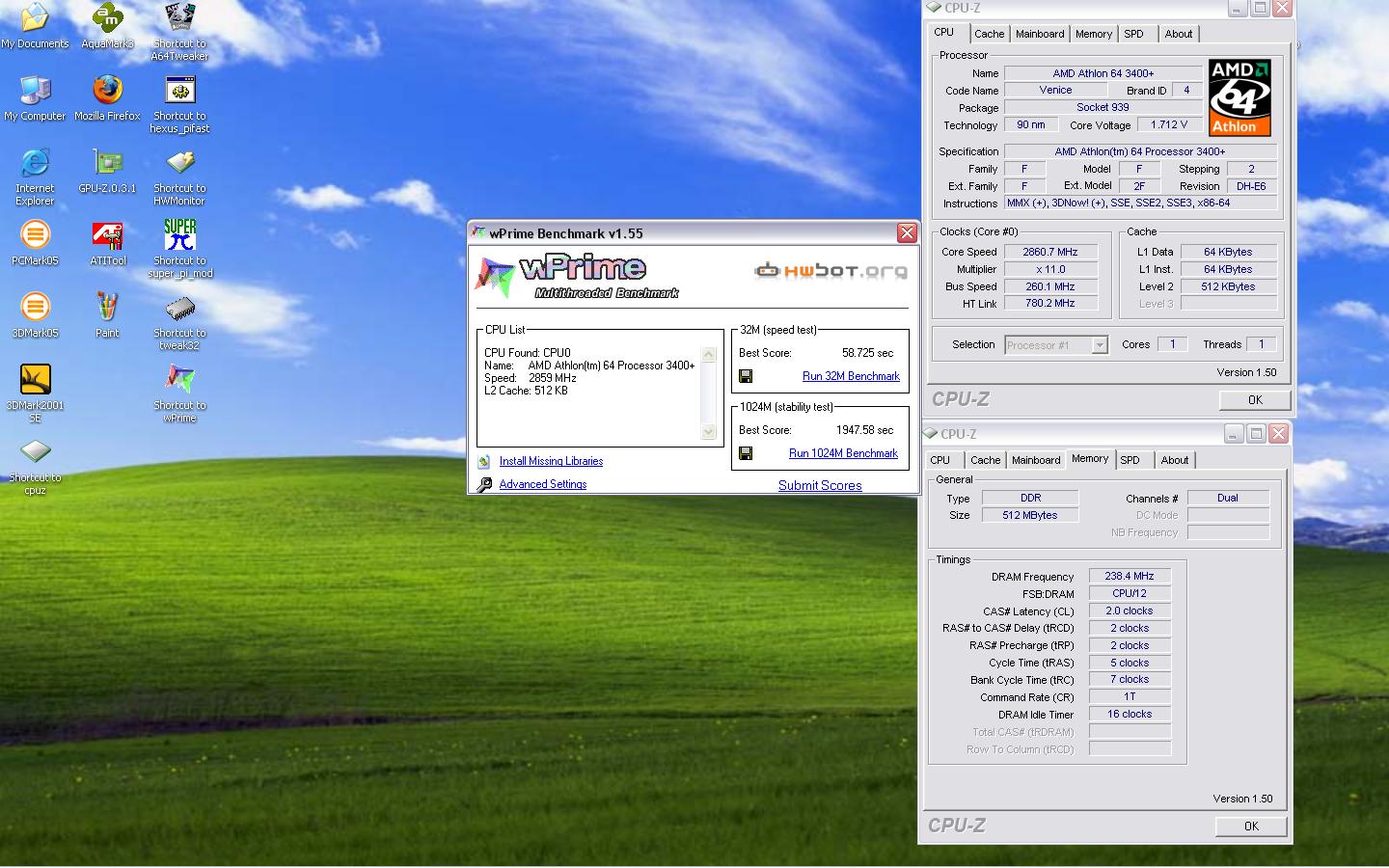Launch Internet Explorer desktop icon

coord(35,176)
